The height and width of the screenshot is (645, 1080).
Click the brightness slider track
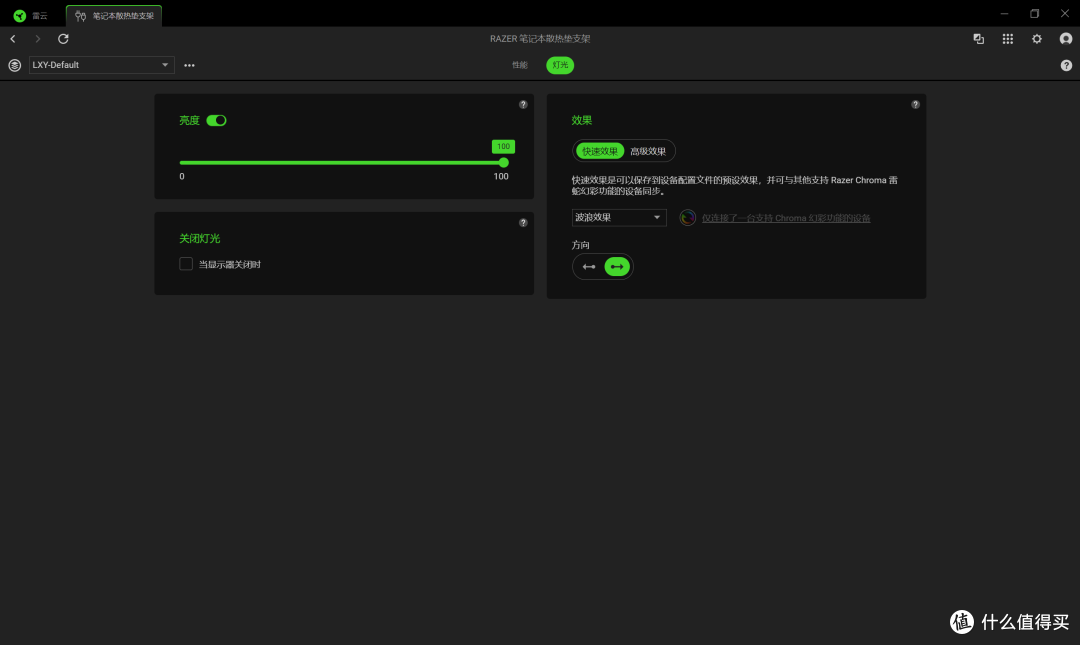tap(342, 163)
